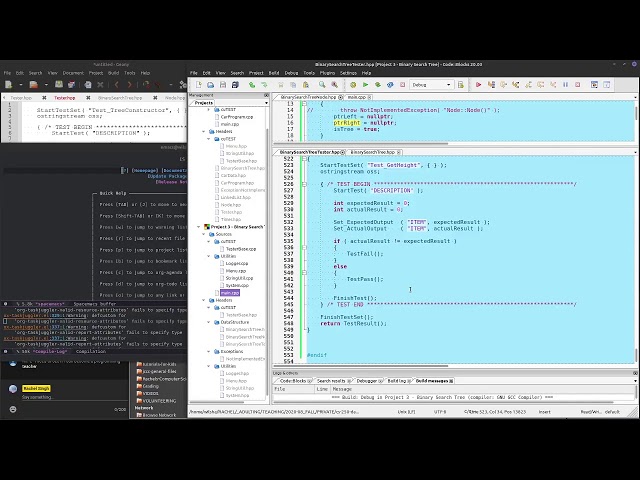
Task: Click Stop debugger red icon
Action: [578, 84]
